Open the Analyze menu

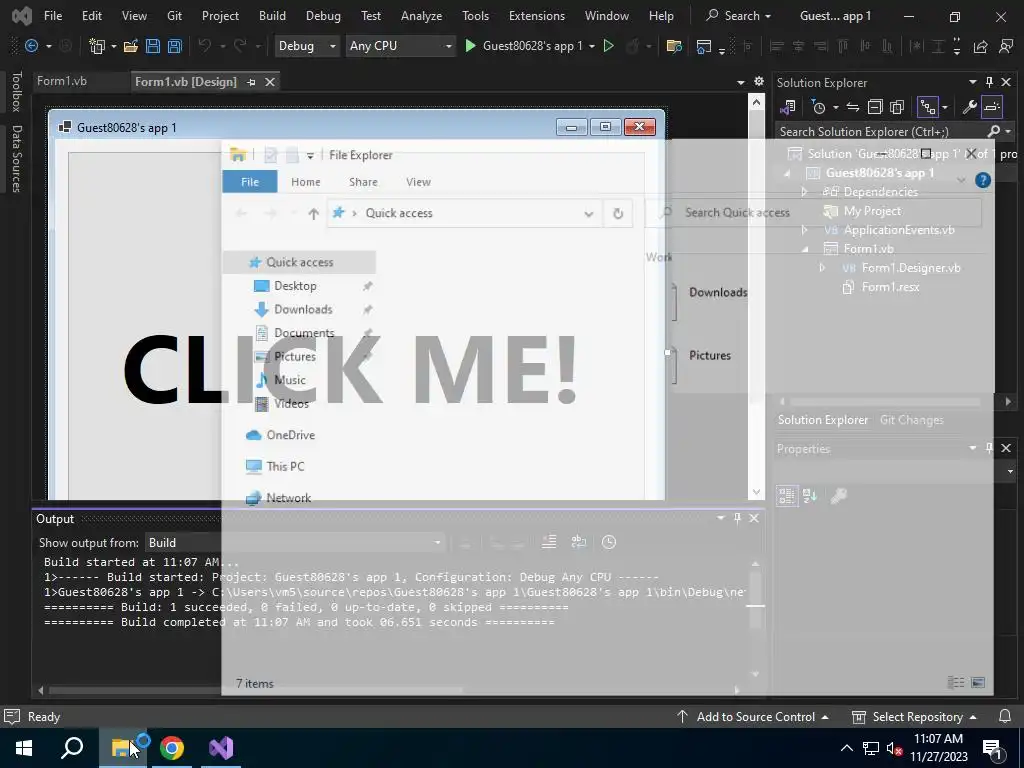click(421, 16)
